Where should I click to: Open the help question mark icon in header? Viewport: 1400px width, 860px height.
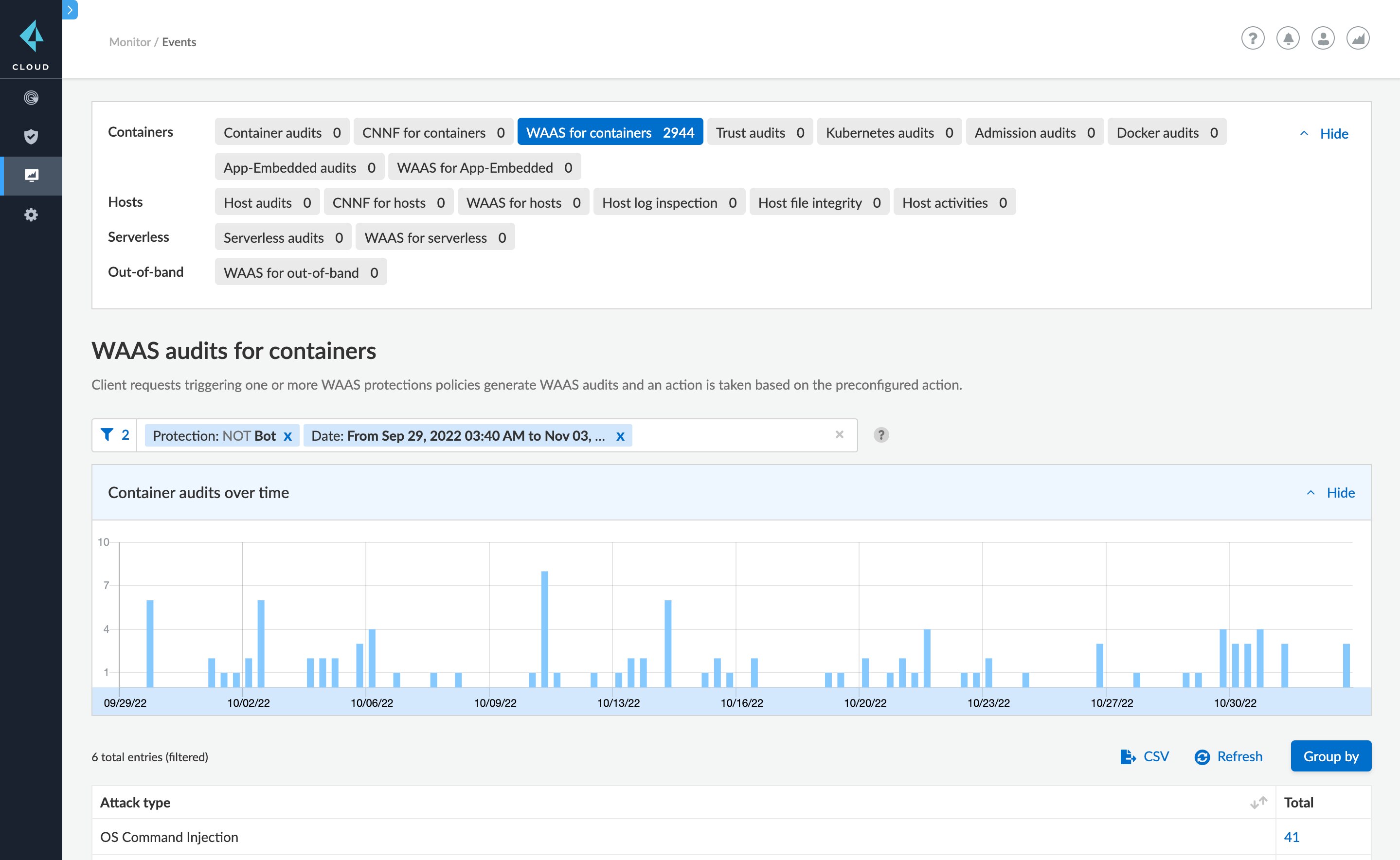[1252, 39]
